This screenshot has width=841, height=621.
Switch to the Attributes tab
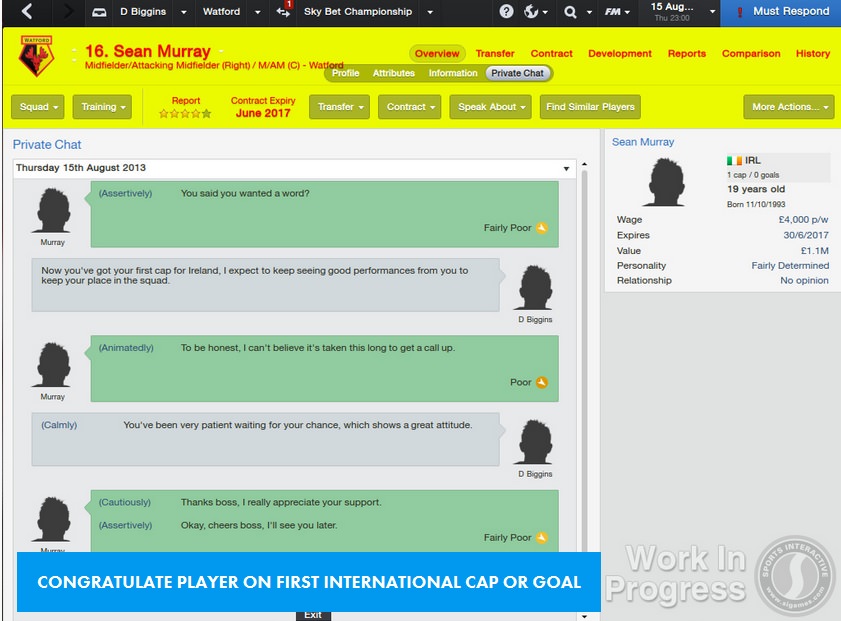(x=394, y=73)
